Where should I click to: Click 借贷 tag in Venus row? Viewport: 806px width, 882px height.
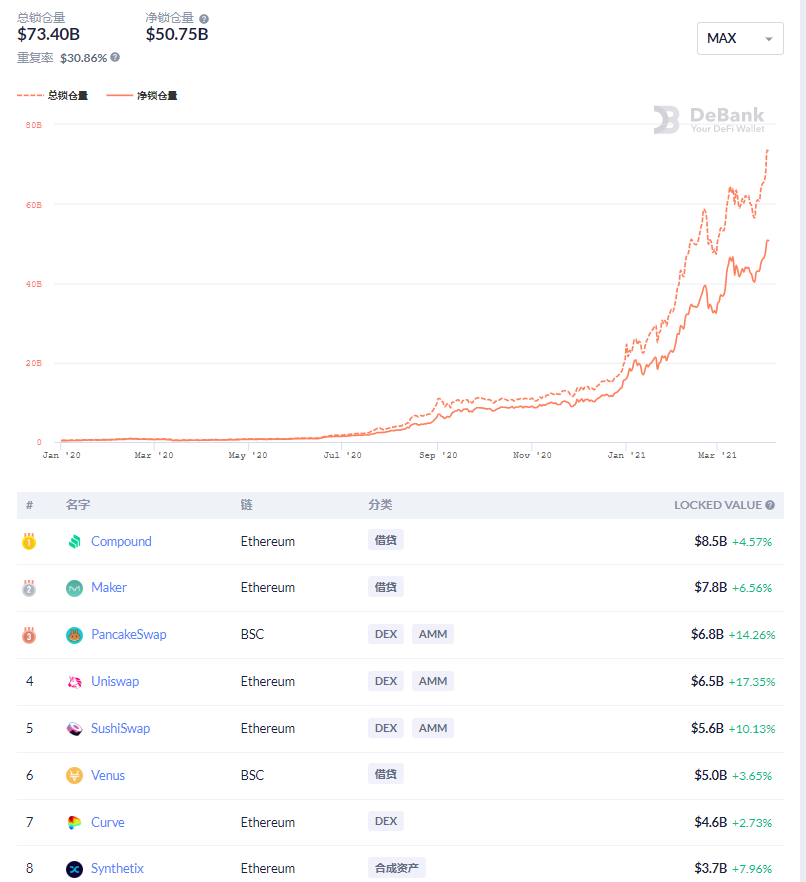pos(385,774)
